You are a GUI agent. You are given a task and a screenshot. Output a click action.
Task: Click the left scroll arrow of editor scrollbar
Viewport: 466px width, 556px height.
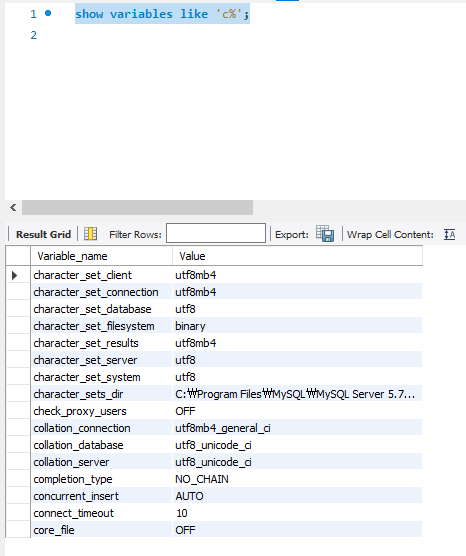(13, 207)
